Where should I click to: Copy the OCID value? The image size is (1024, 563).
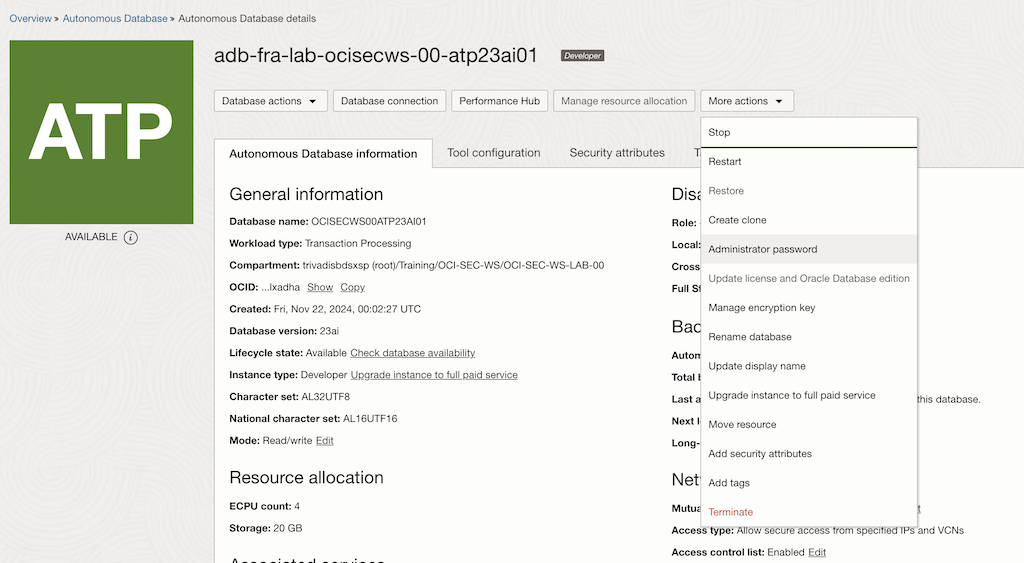point(353,287)
